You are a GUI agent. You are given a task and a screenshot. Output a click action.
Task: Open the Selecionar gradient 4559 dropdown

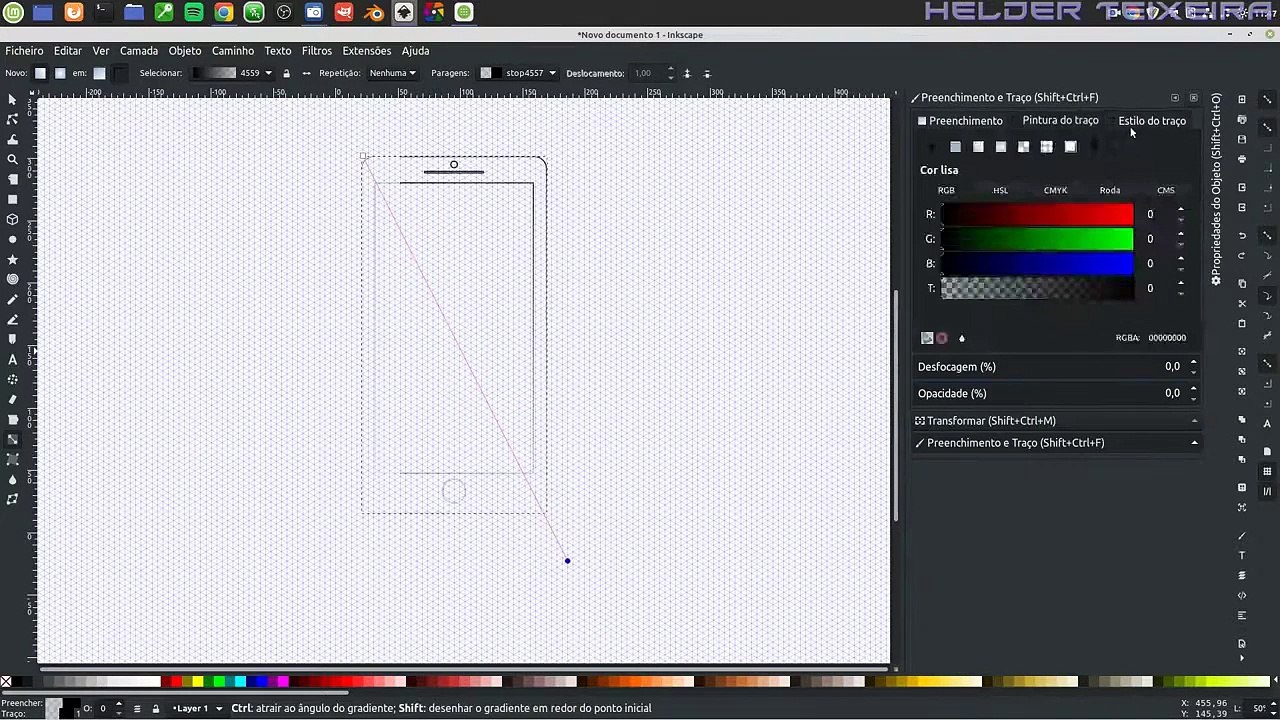(x=233, y=73)
